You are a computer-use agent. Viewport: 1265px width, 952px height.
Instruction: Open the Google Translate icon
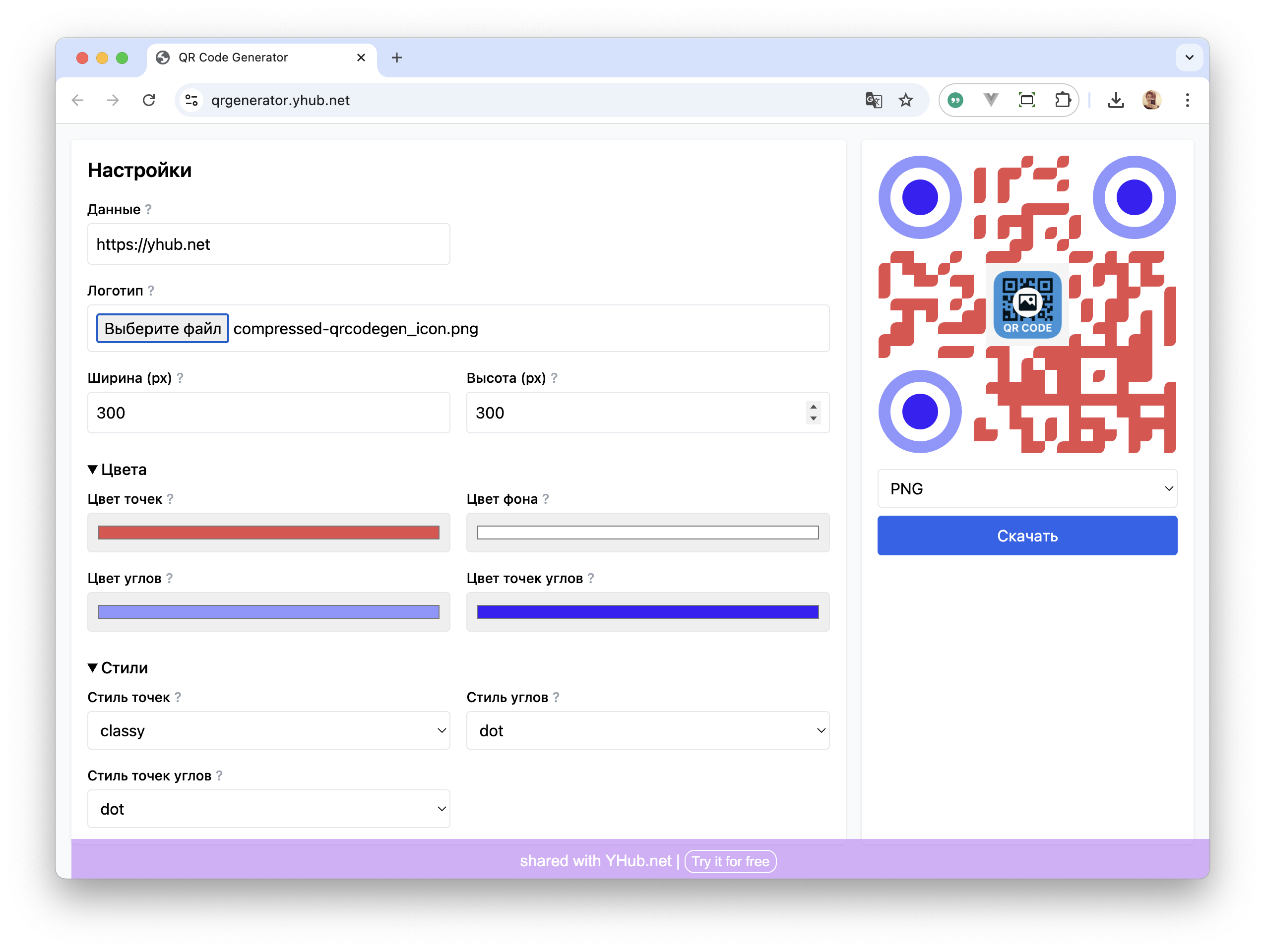click(873, 101)
